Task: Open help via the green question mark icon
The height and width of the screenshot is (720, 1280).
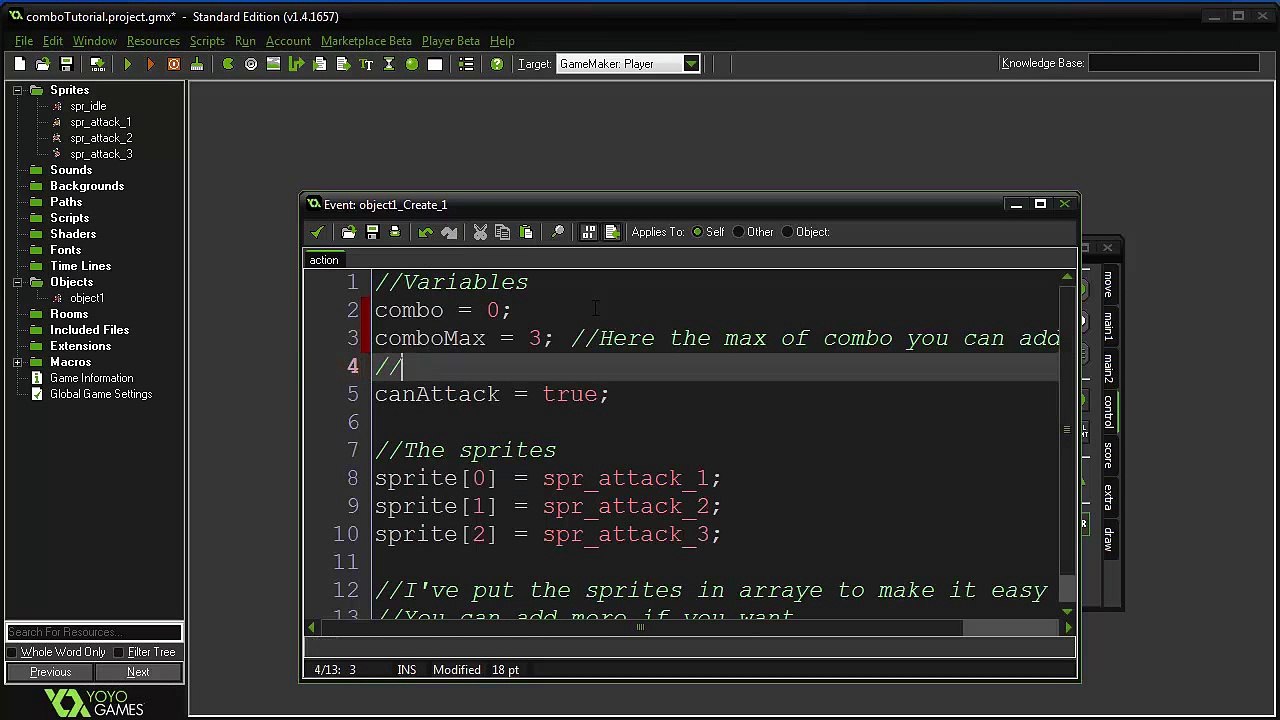Action: pos(497,64)
